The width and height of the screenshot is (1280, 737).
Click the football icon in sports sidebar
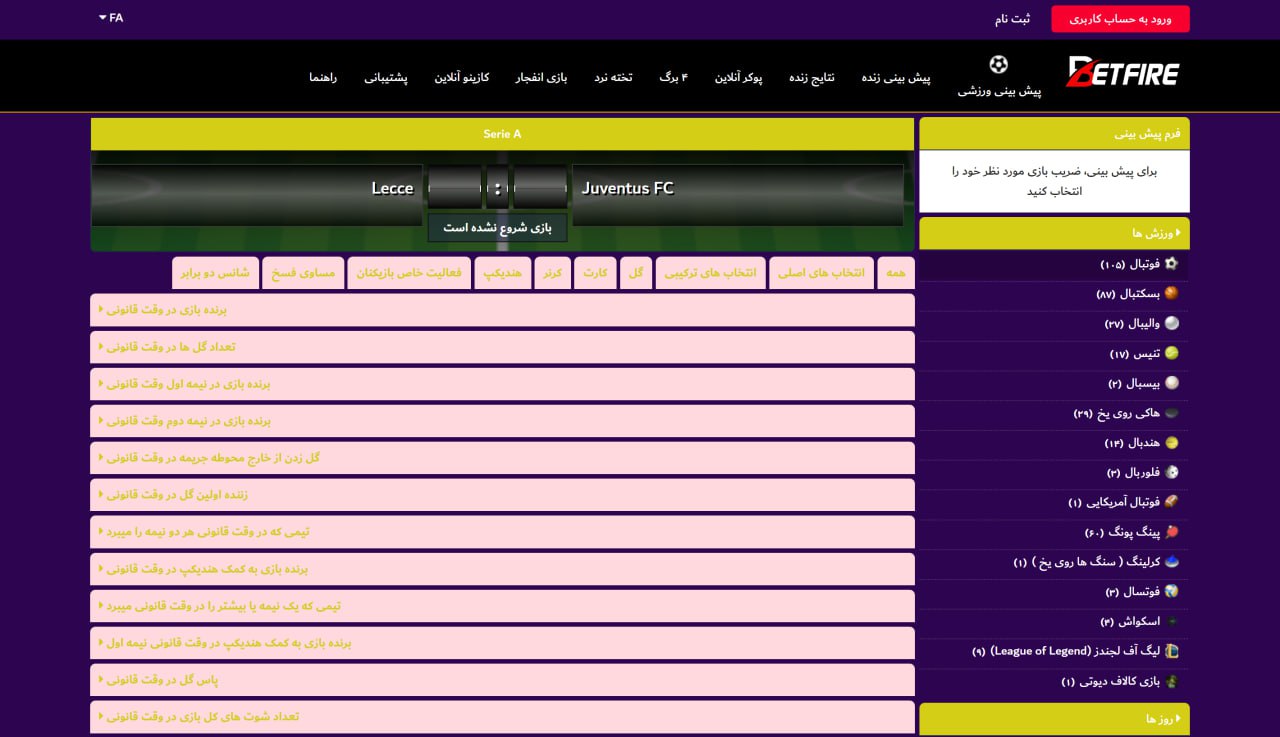[1171, 264]
